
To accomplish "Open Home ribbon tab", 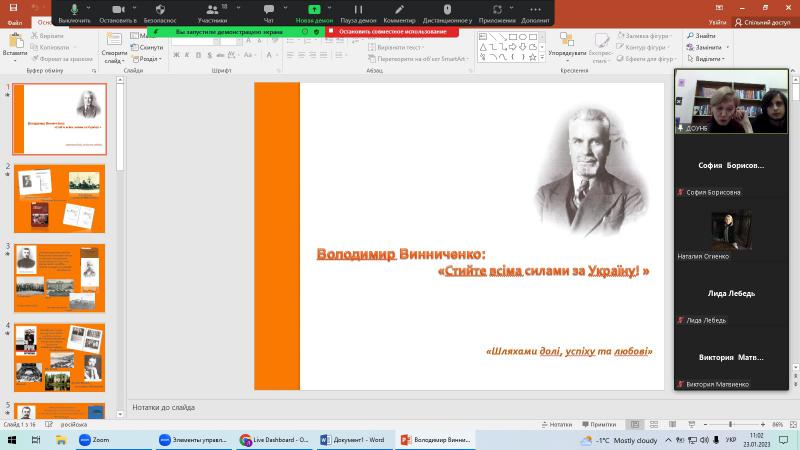I will click(x=44, y=22).
